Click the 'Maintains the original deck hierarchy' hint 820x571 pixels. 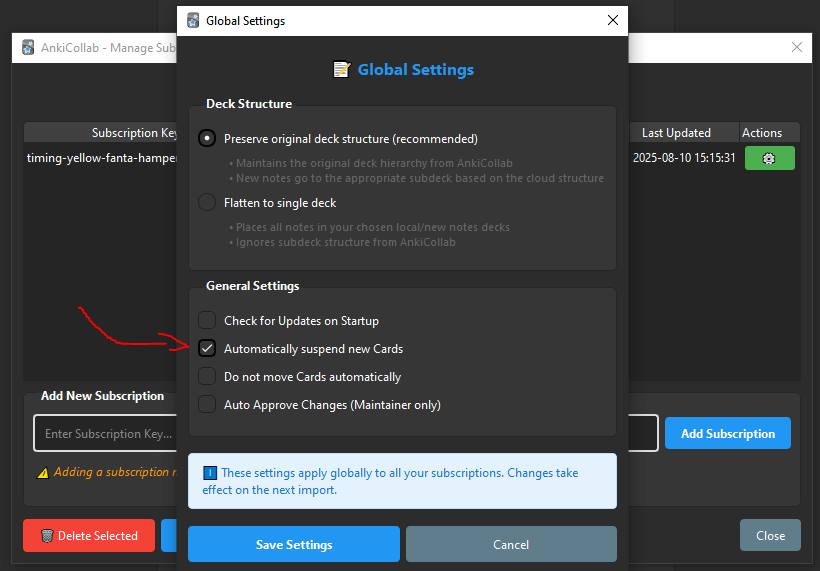click(x=371, y=163)
